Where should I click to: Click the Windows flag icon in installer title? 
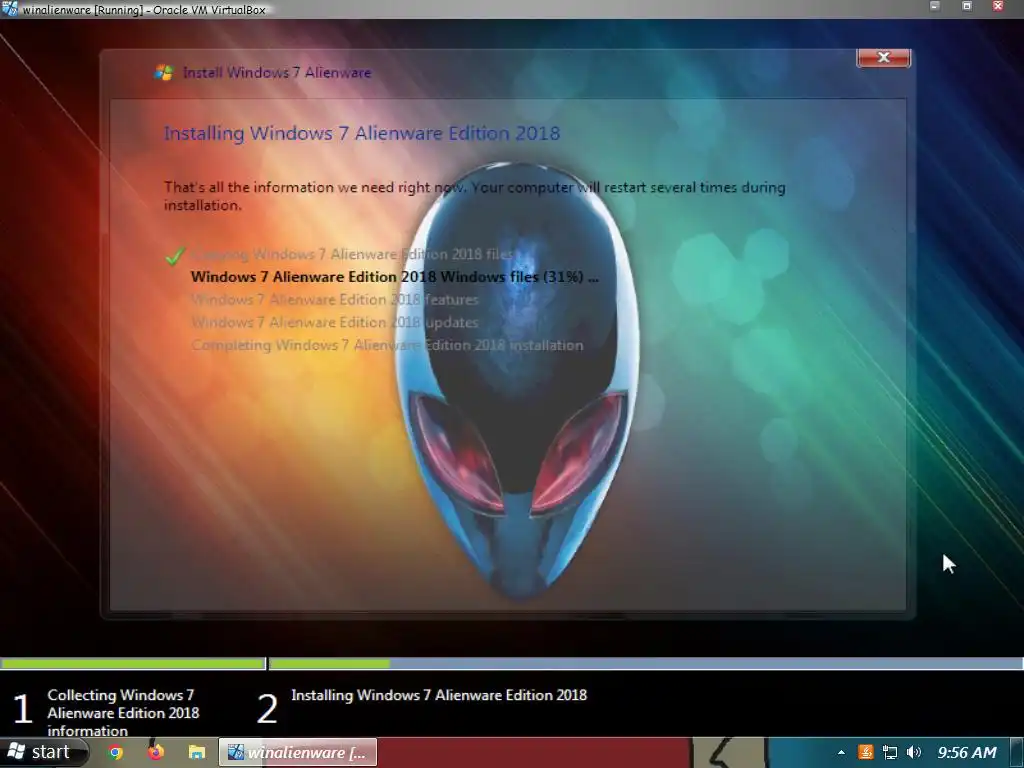click(164, 72)
